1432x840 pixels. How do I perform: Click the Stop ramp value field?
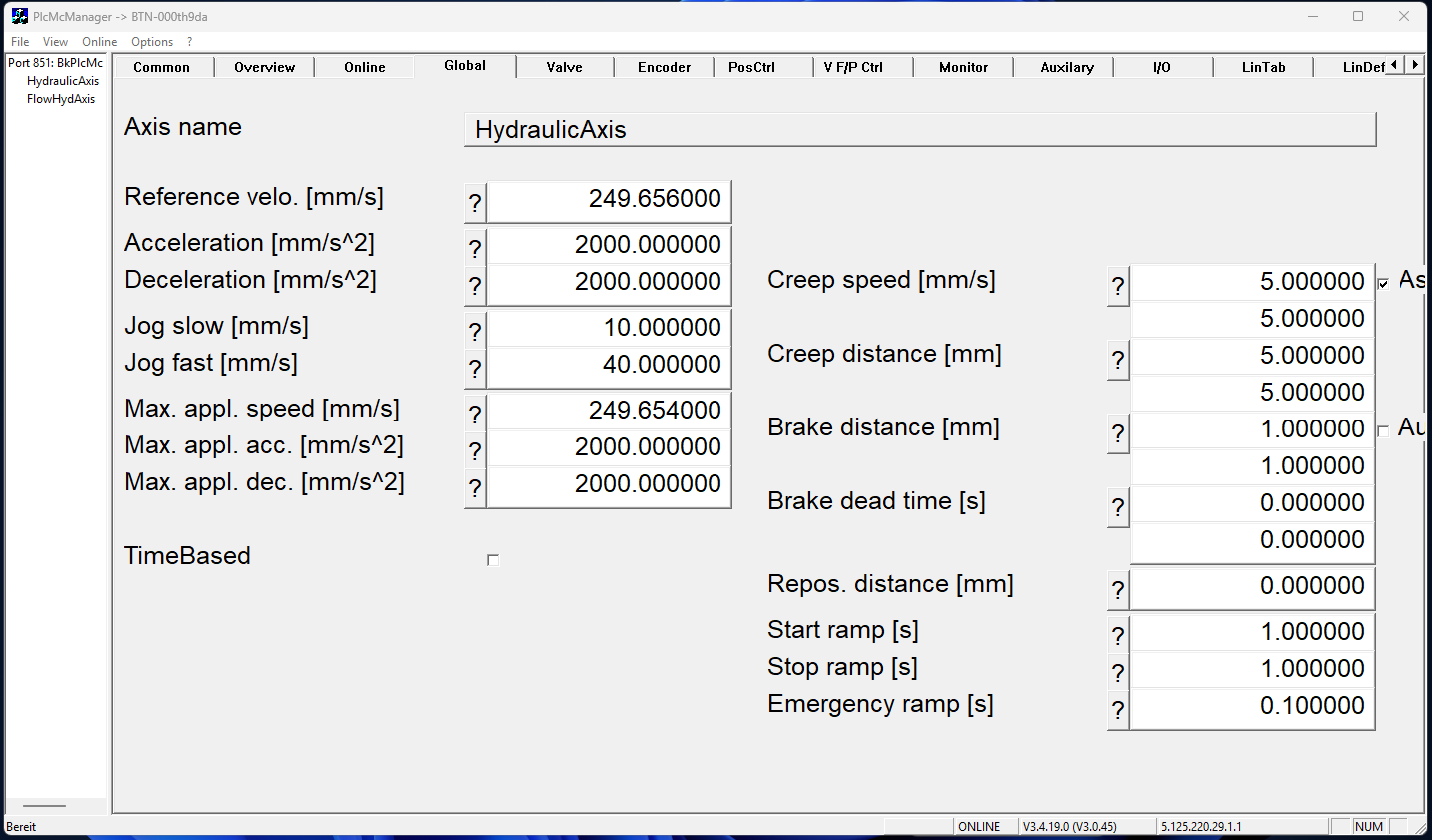(x=1253, y=669)
